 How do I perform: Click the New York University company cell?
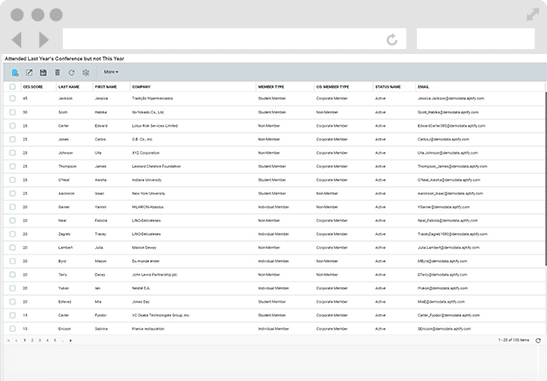(149, 193)
